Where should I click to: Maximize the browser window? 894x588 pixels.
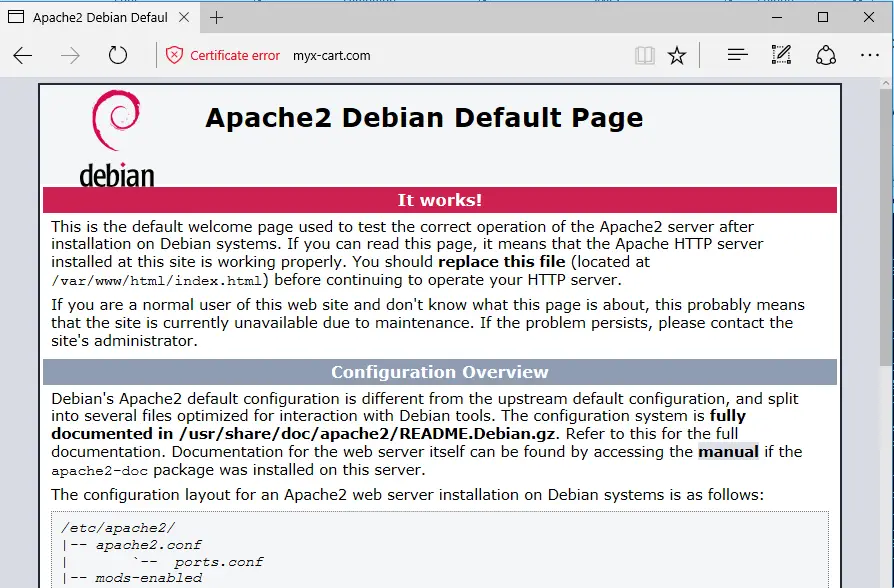pyautogui.click(x=823, y=17)
